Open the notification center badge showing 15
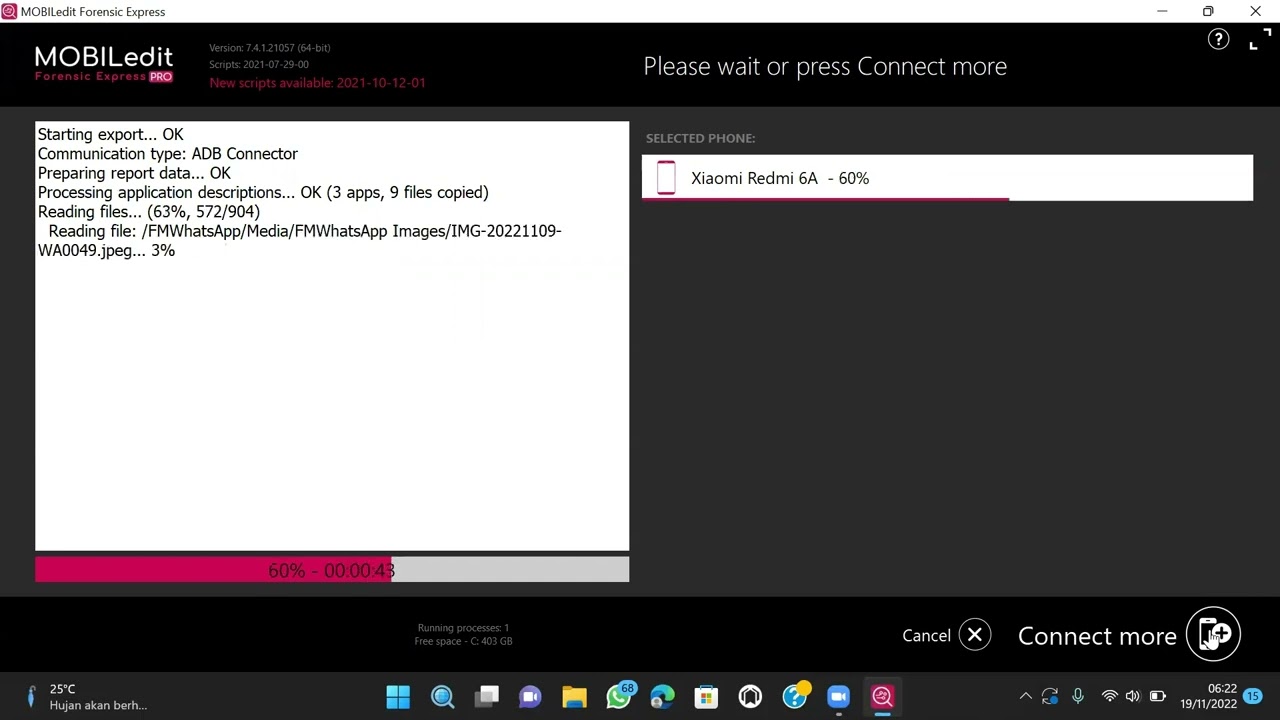 (1253, 696)
